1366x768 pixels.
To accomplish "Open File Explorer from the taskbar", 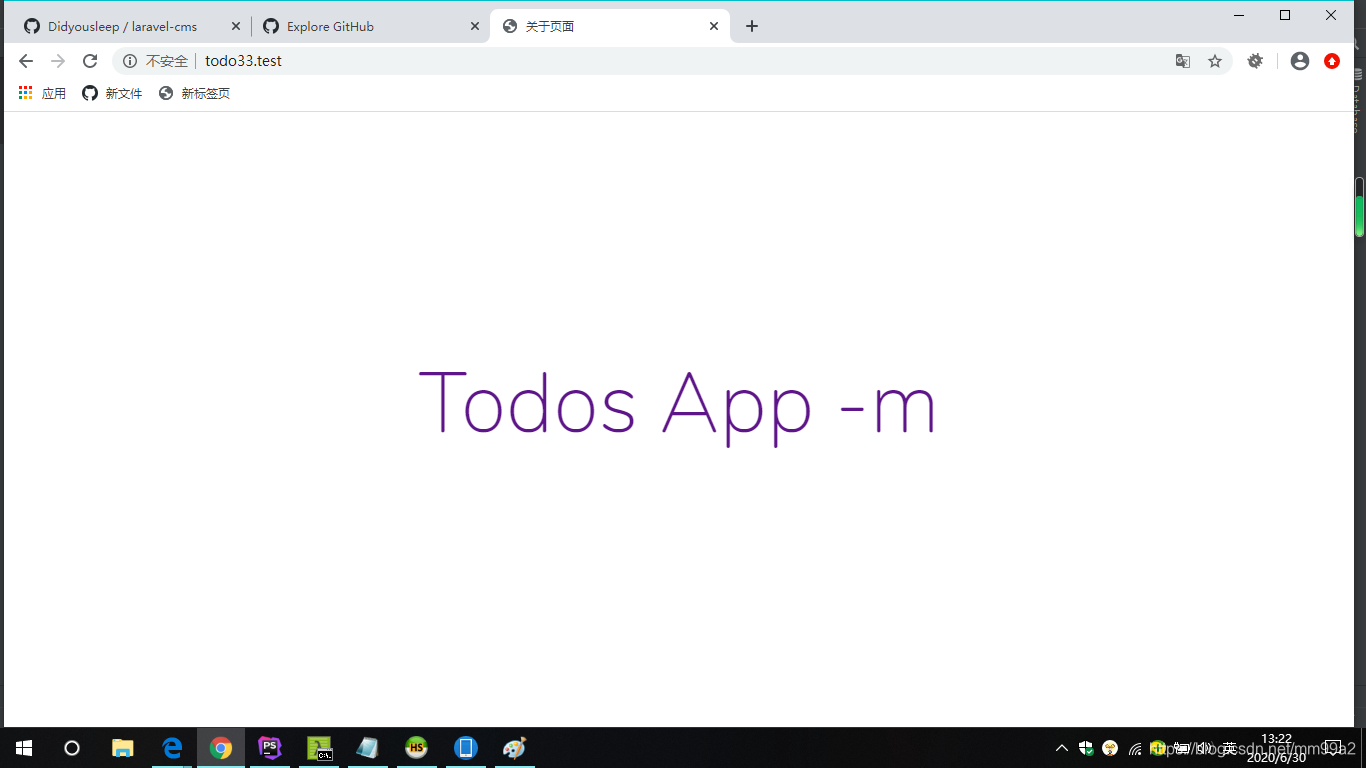I will click(x=122, y=748).
